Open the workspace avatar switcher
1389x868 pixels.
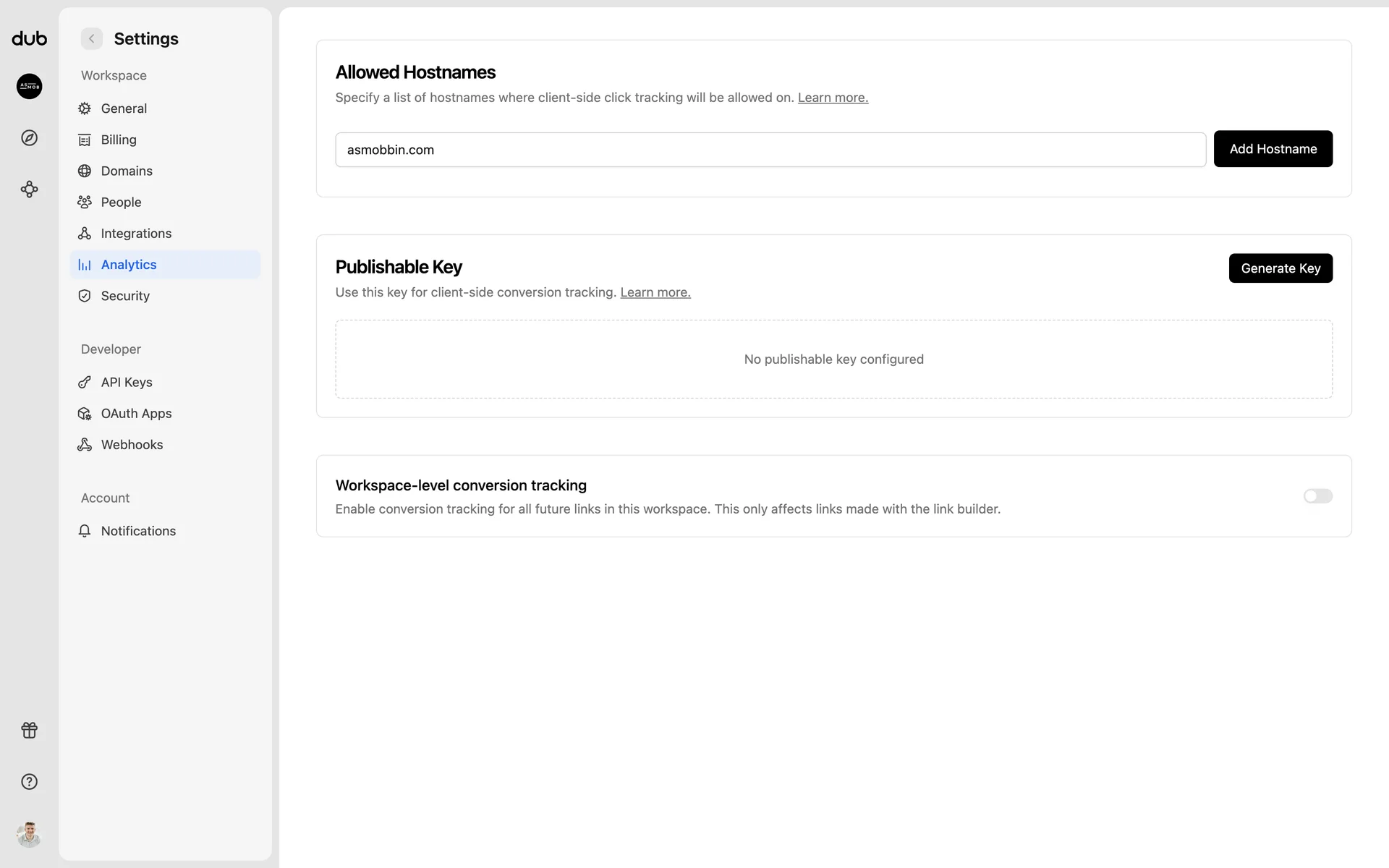[29, 87]
